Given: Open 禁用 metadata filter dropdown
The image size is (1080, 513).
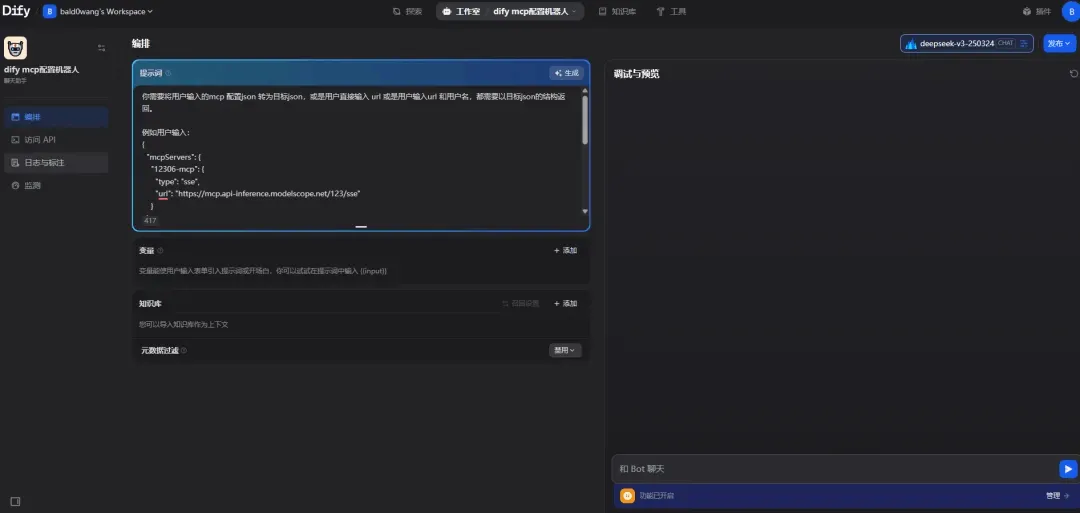Looking at the screenshot, I should [x=565, y=350].
